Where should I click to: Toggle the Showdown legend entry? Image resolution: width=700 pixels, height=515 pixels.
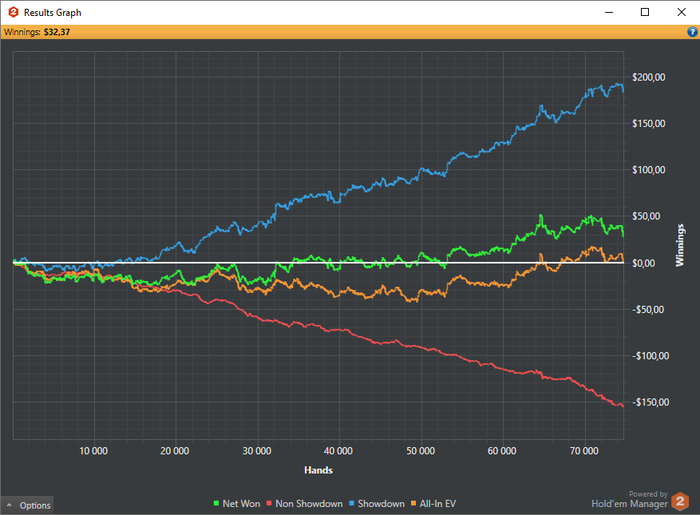point(377,503)
